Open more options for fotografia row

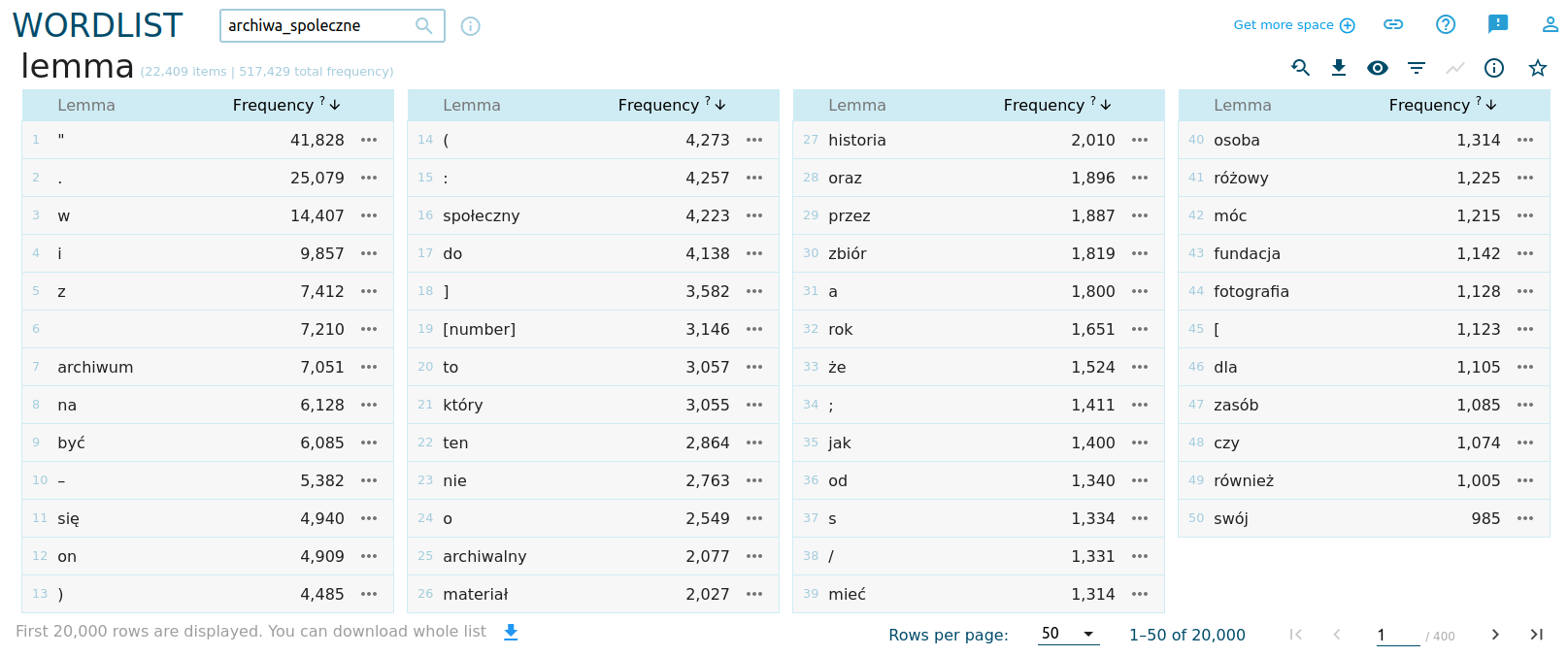(x=1525, y=291)
